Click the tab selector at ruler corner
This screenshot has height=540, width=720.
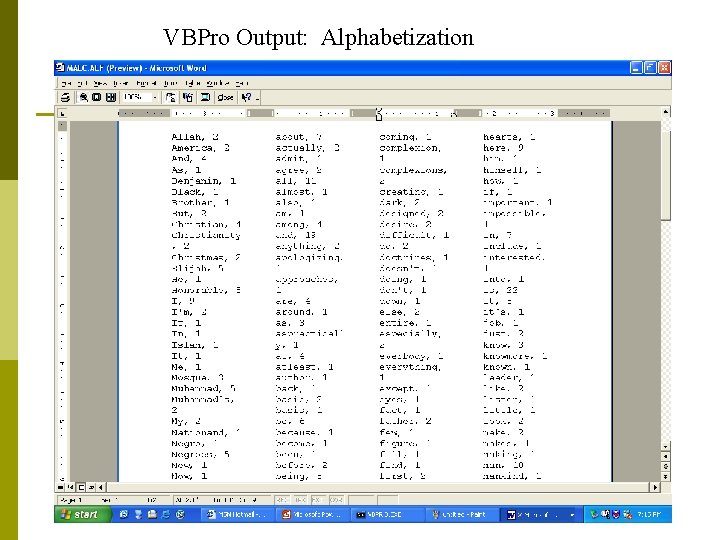62,113
